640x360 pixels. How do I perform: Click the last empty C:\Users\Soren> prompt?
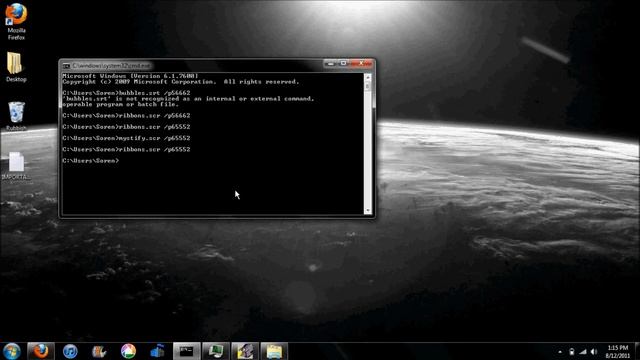coord(91,161)
